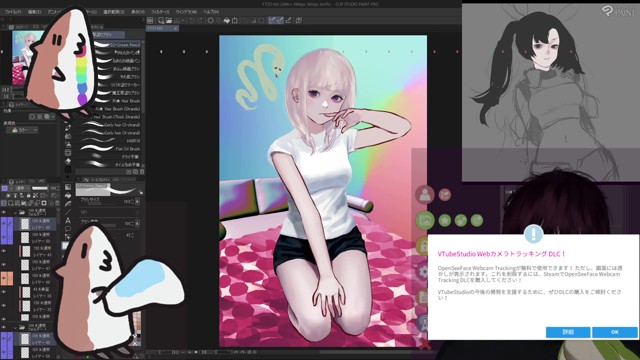
Task: Delete layer with Layer panel trash icon
Action: click(x=57, y=203)
